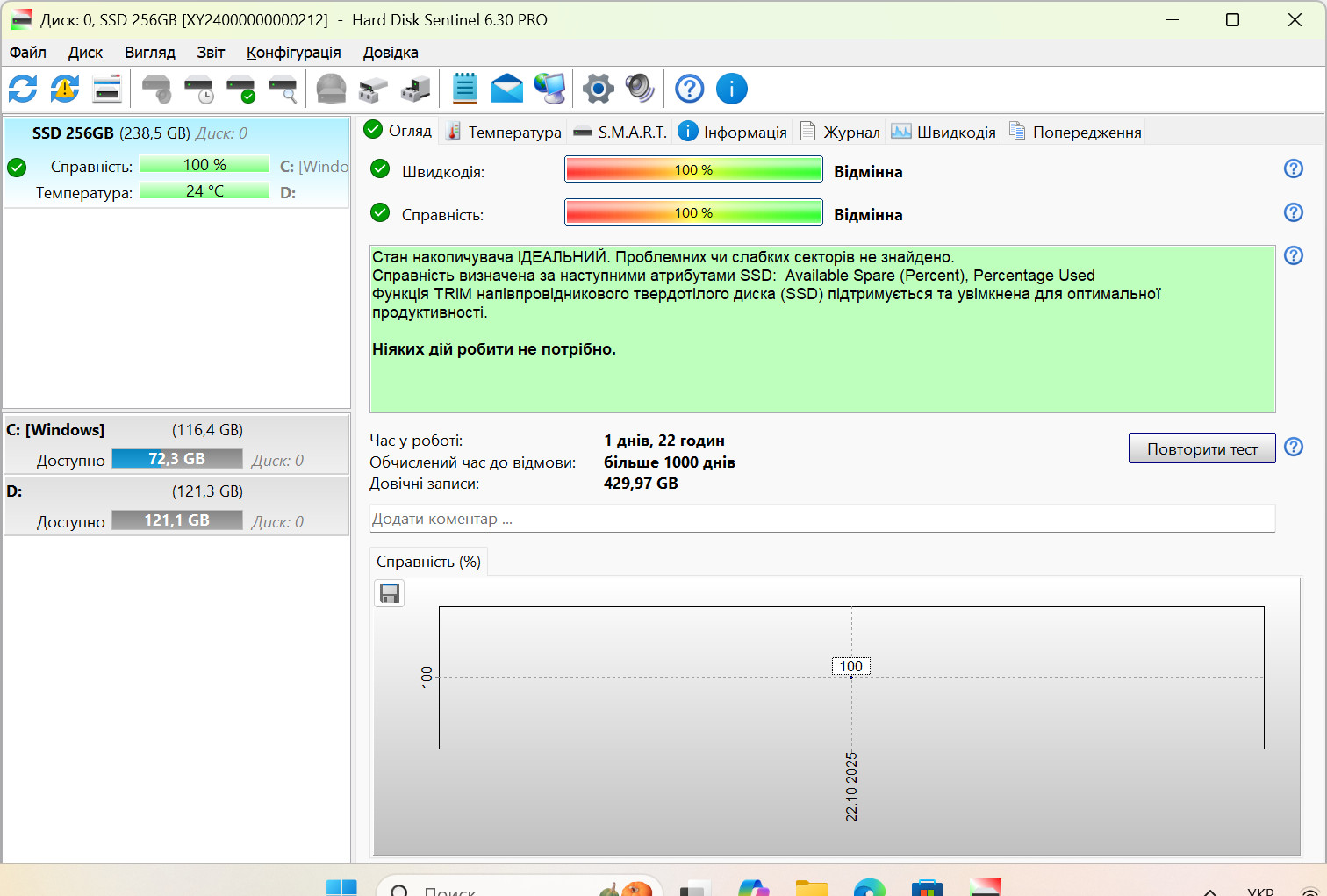Open the Звіт menu
The image size is (1327, 896).
pyautogui.click(x=211, y=53)
